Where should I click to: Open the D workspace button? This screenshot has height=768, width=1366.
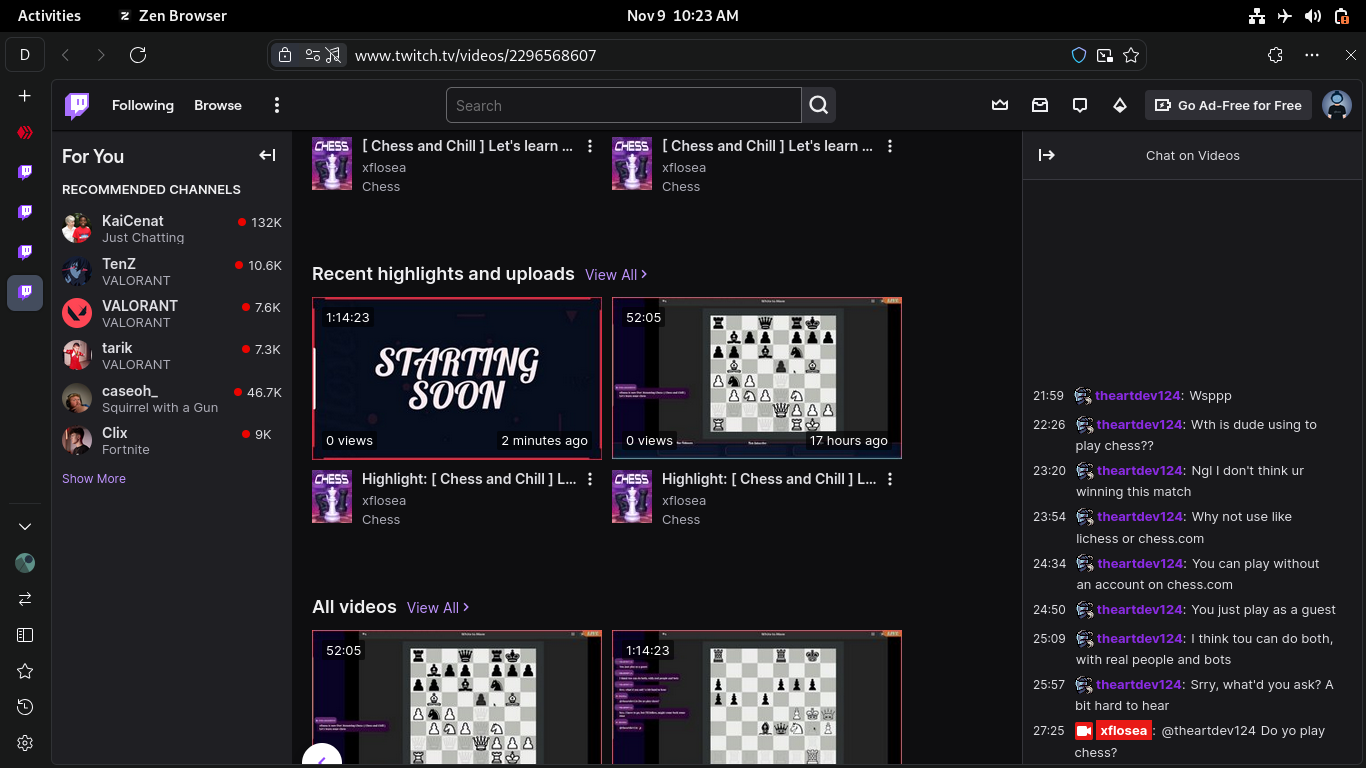tap(25, 55)
